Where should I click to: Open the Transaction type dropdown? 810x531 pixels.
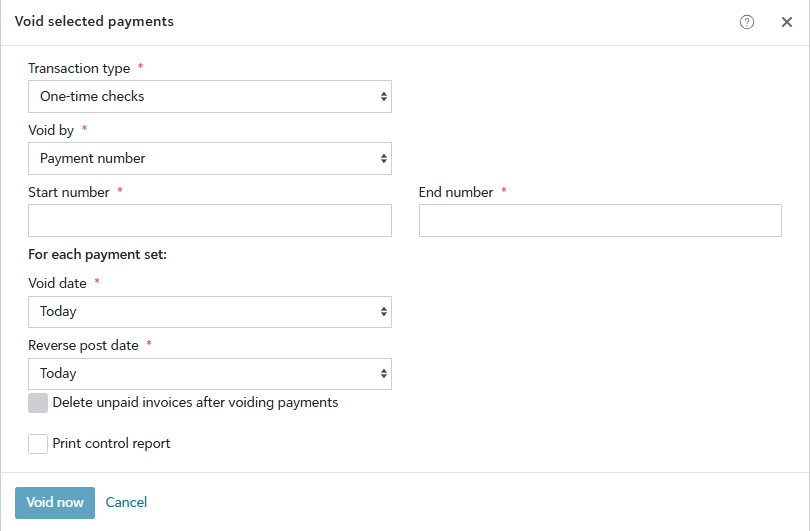210,97
